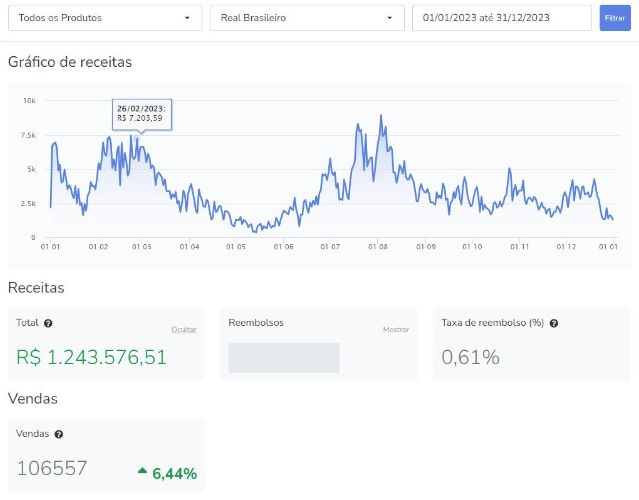Select the highest chart peak near 01 08

(x=381, y=116)
